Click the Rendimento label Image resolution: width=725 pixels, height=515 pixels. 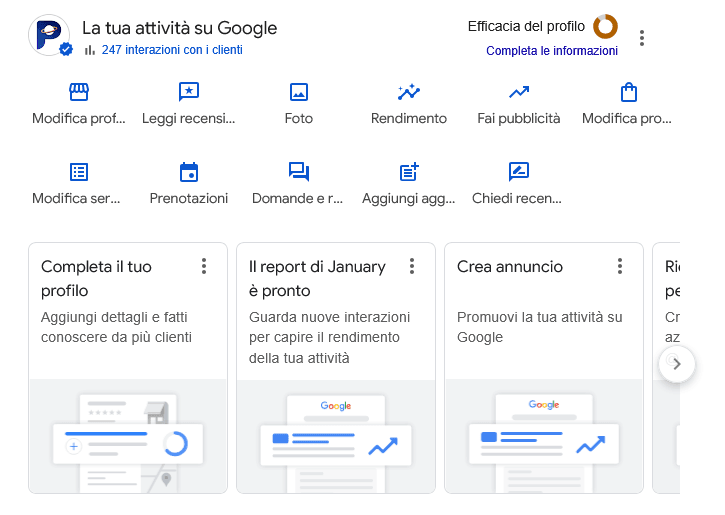click(x=409, y=119)
